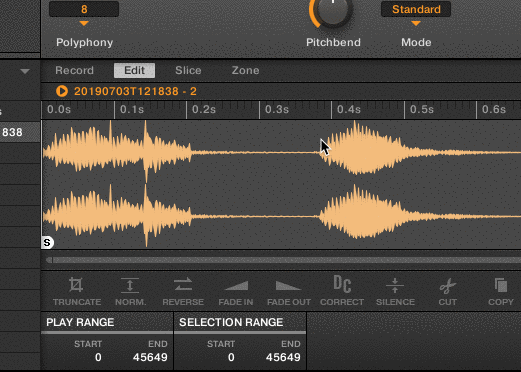Expand the left panel dropdown arrow
This screenshot has height=372, width=521.
tap(25, 71)
